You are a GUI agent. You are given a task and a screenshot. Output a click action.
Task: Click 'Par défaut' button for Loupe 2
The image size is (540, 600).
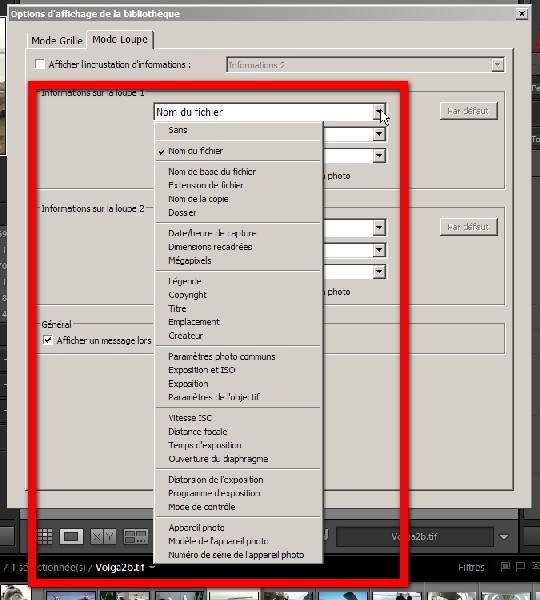(468, 227)
